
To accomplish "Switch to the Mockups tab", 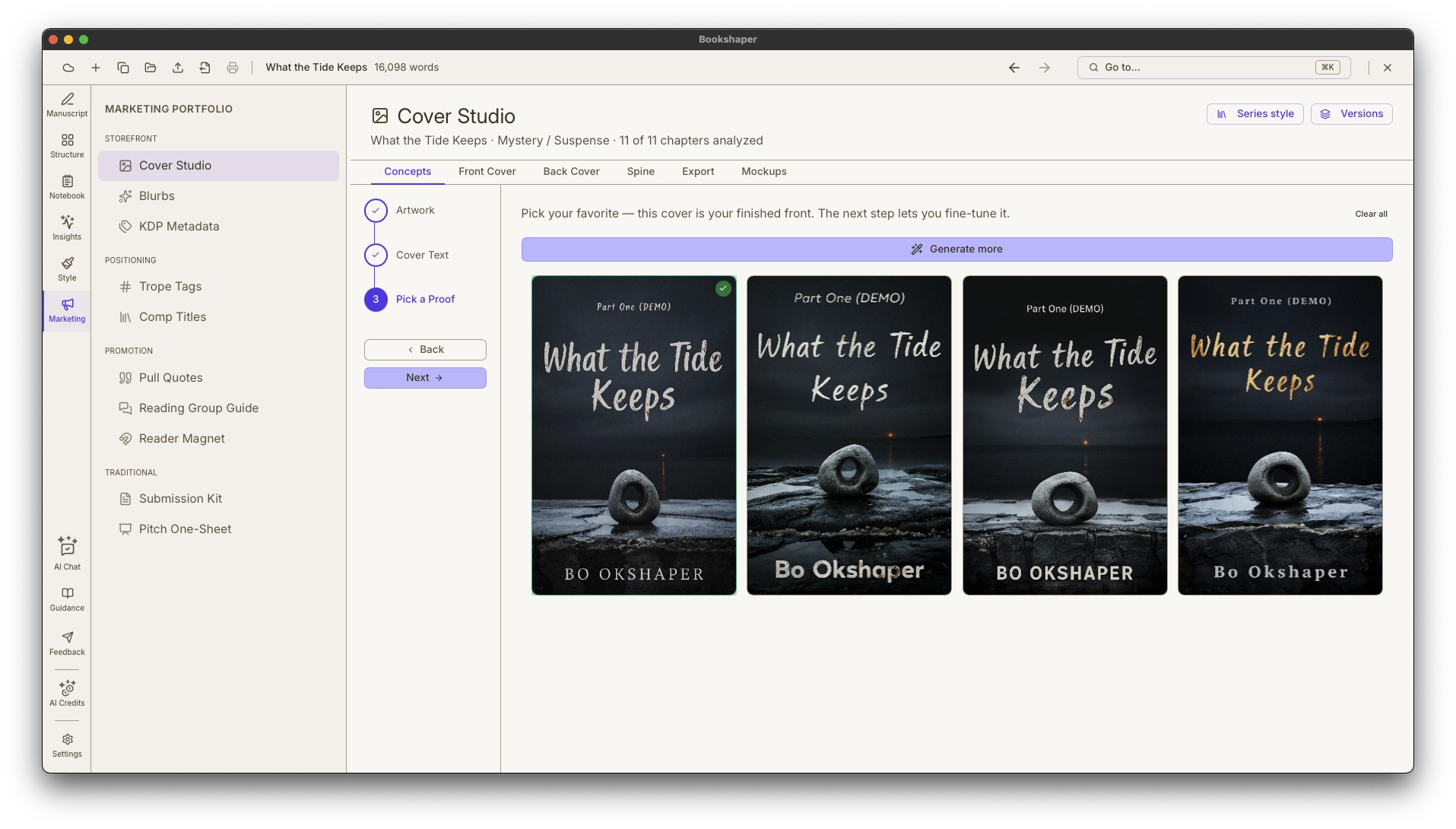I will tap(764, 172).
